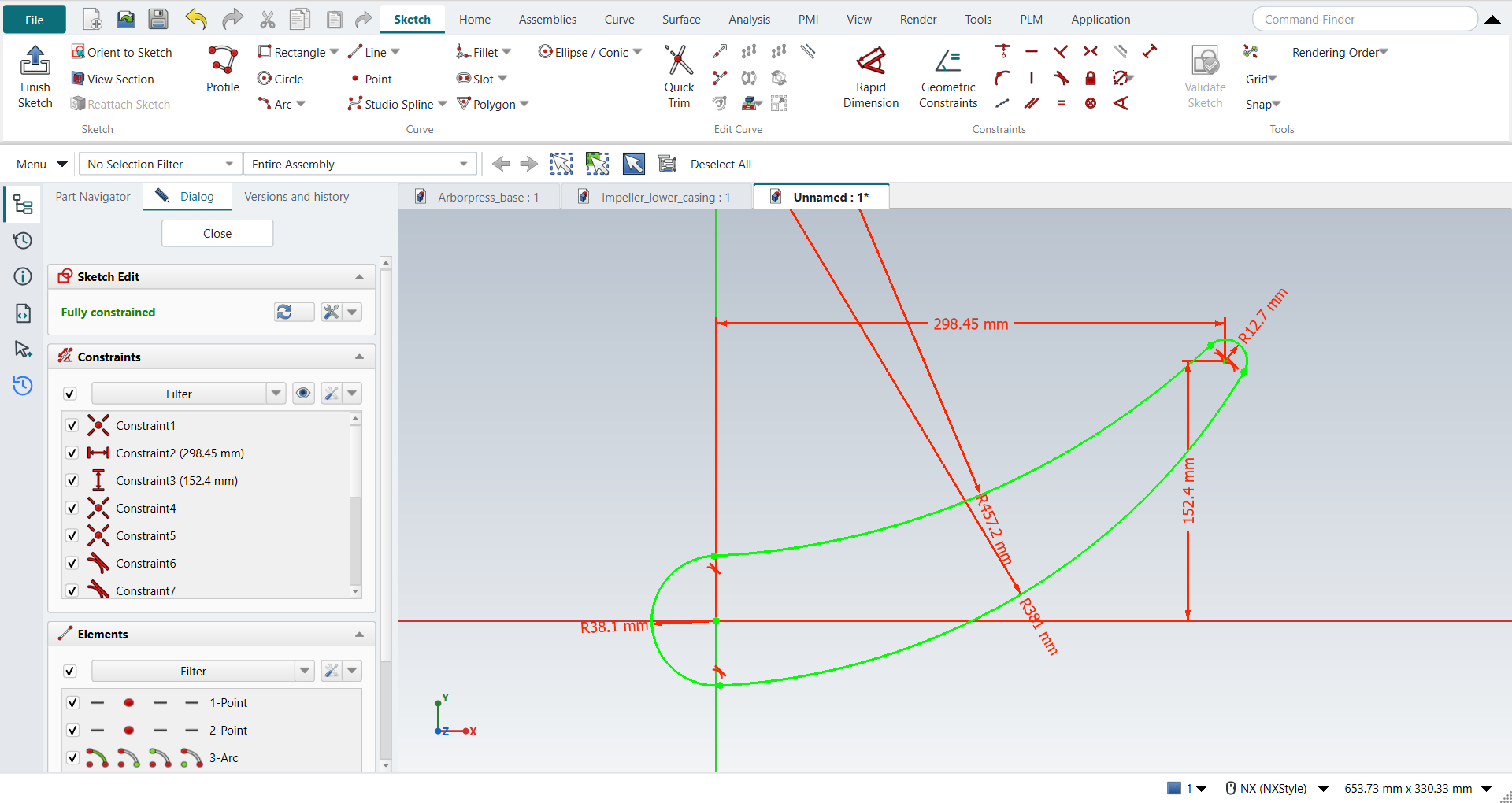Viewport: 1512px width, 803px height.
Task: Click Deselect All
Action: 721,164
